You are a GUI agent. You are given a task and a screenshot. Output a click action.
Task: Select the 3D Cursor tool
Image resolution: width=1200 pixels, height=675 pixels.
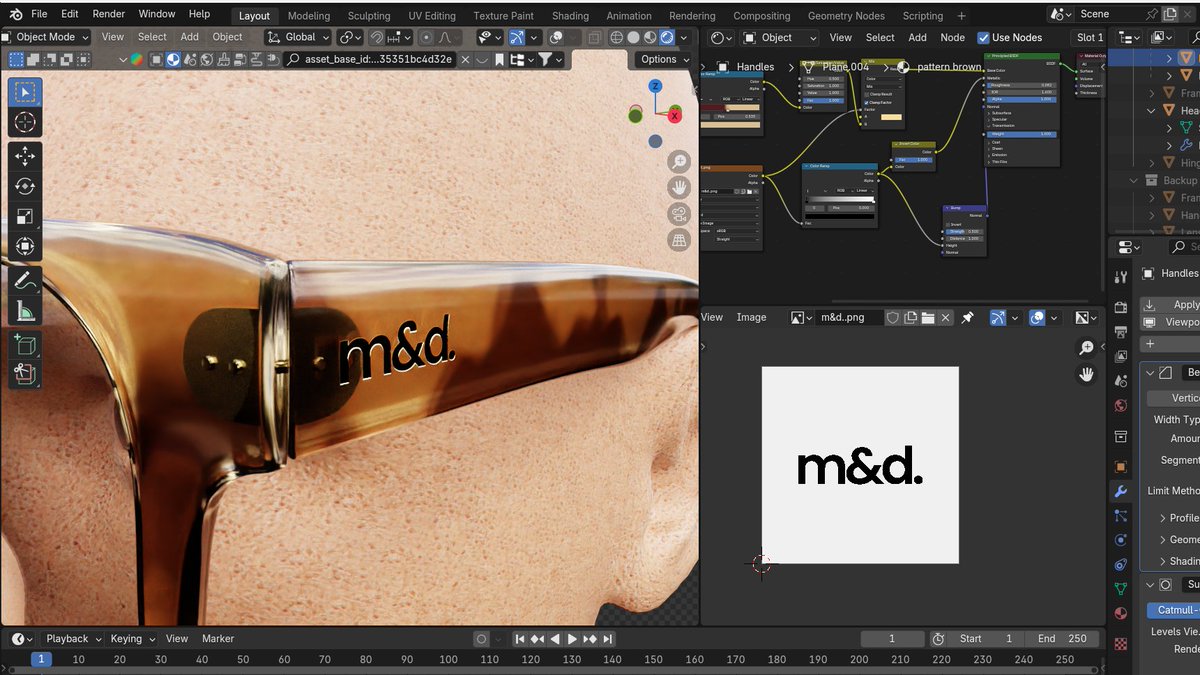25,123
